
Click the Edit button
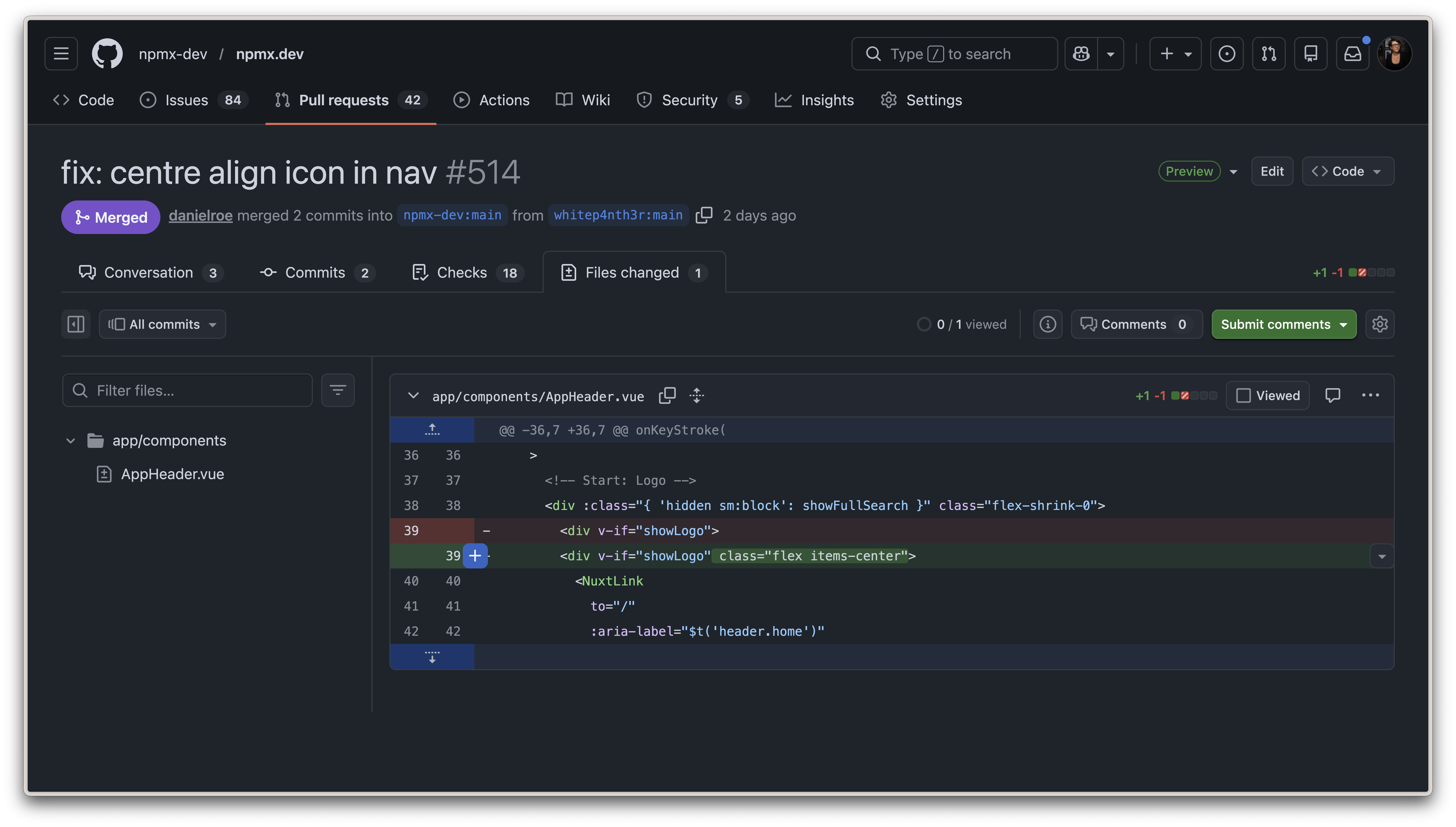[x=1272, y=171]
